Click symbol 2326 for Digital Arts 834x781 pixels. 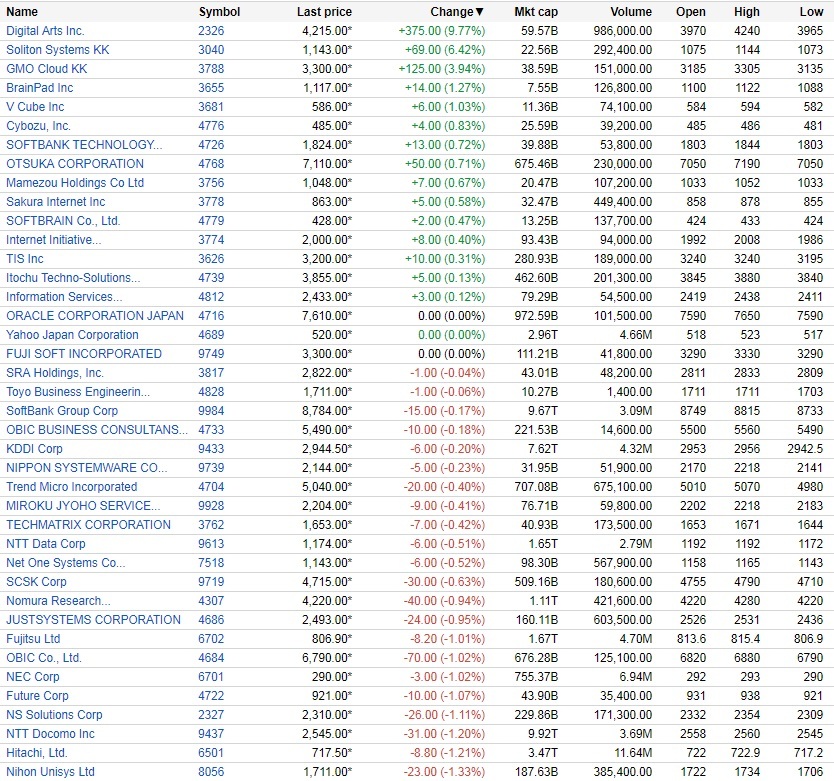click(211, 31)
